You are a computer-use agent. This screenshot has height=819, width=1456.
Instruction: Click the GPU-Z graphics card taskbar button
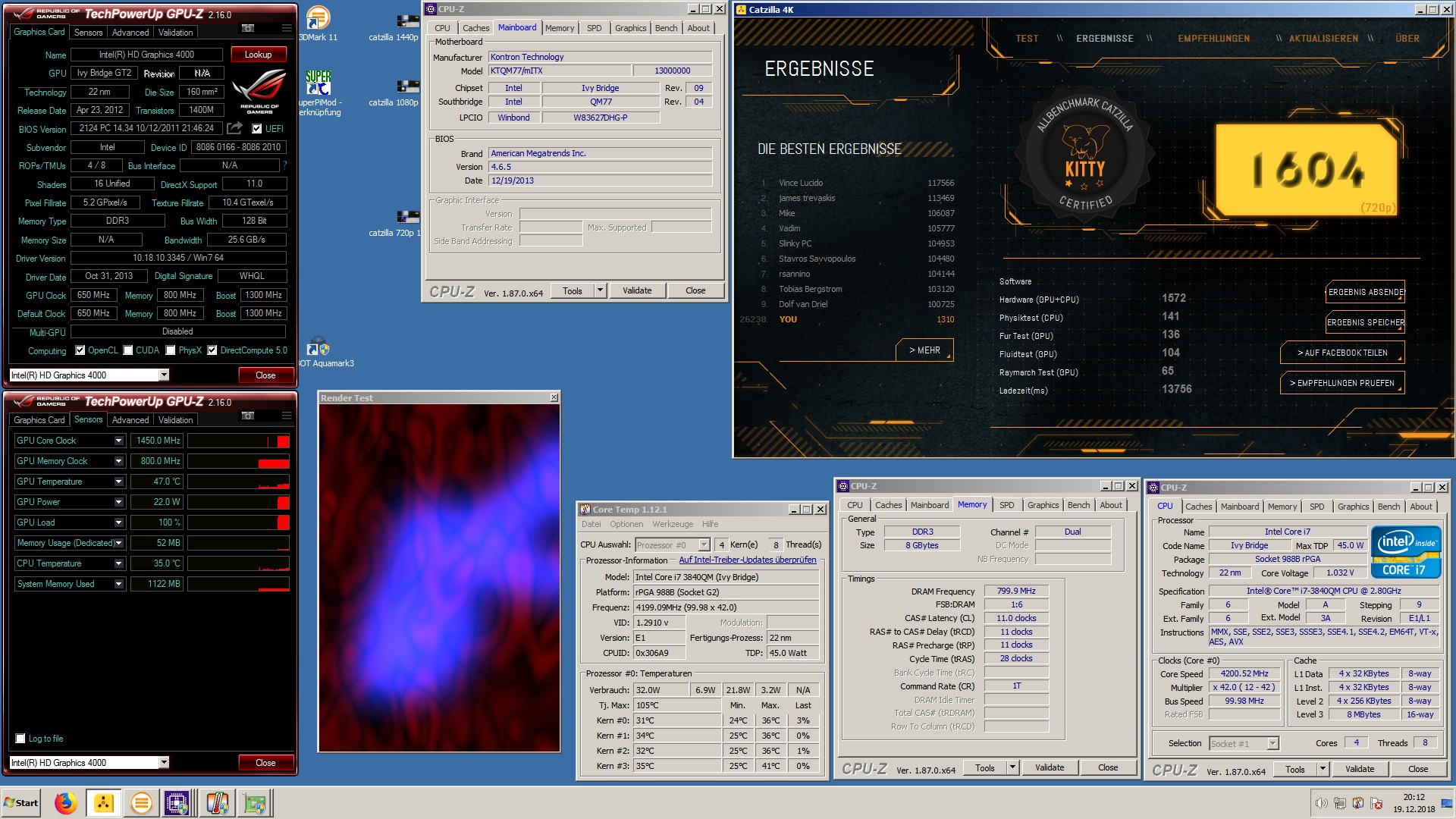click(x=256, y=803)
